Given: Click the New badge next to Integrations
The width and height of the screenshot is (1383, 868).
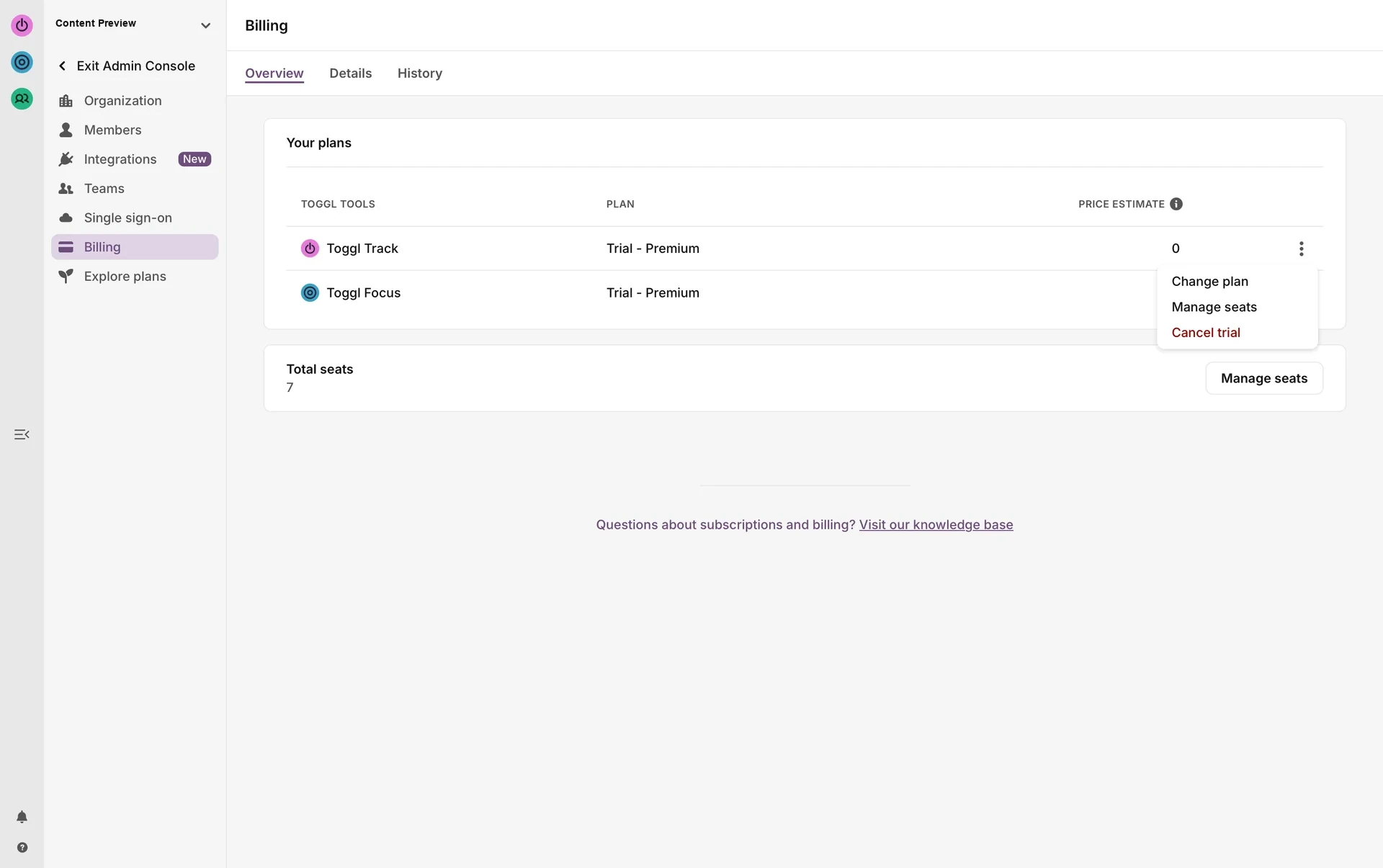Looking at the screenshot, I should pos(194,159).
